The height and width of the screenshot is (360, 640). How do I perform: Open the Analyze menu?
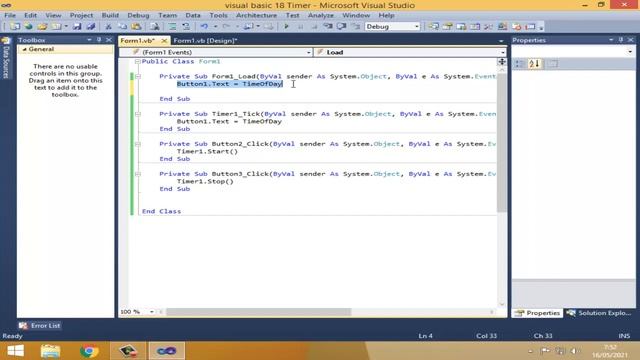tap(320, 15)
